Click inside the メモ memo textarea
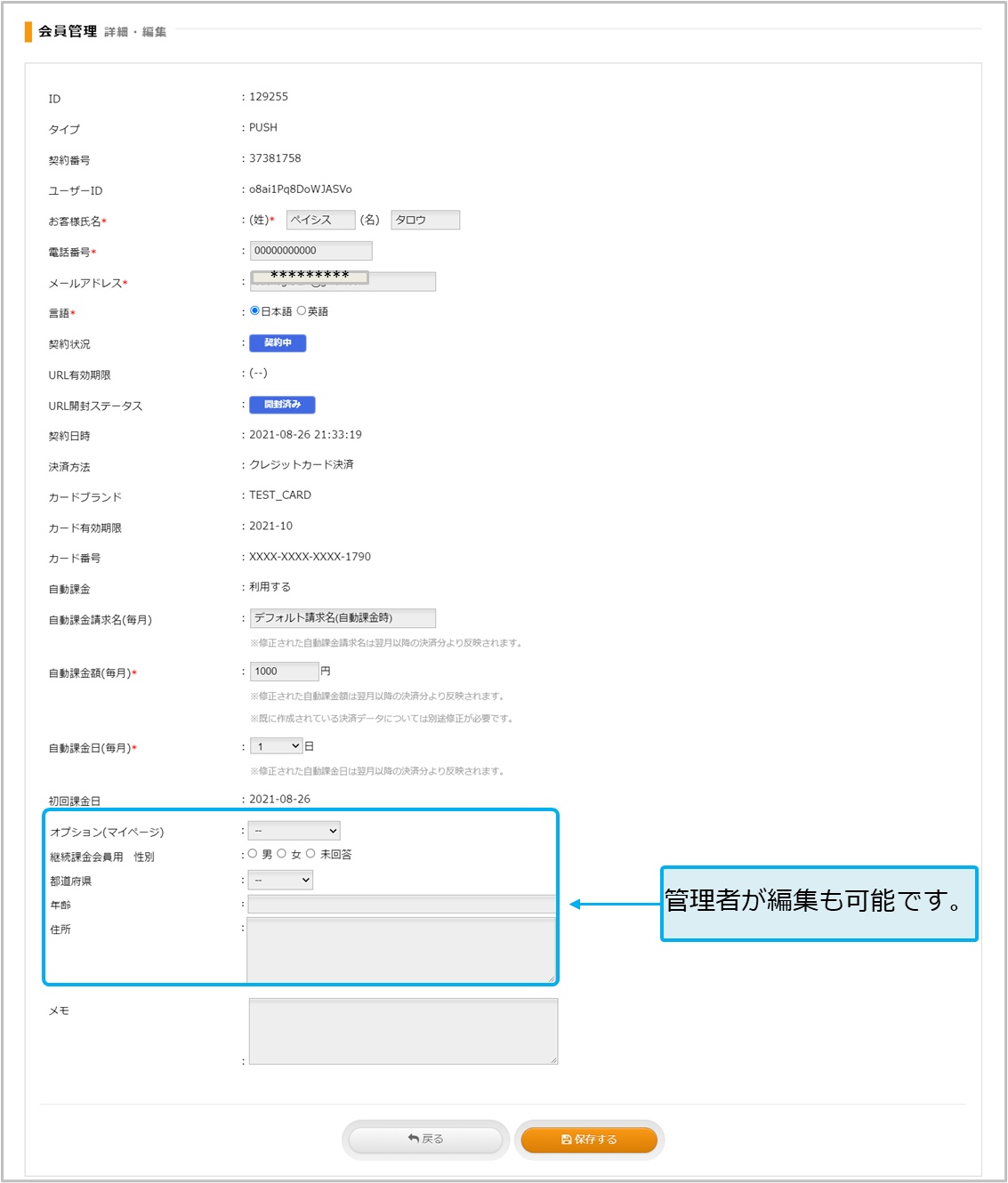This screenshot has width=1008, height=1183. (403, 1032)
